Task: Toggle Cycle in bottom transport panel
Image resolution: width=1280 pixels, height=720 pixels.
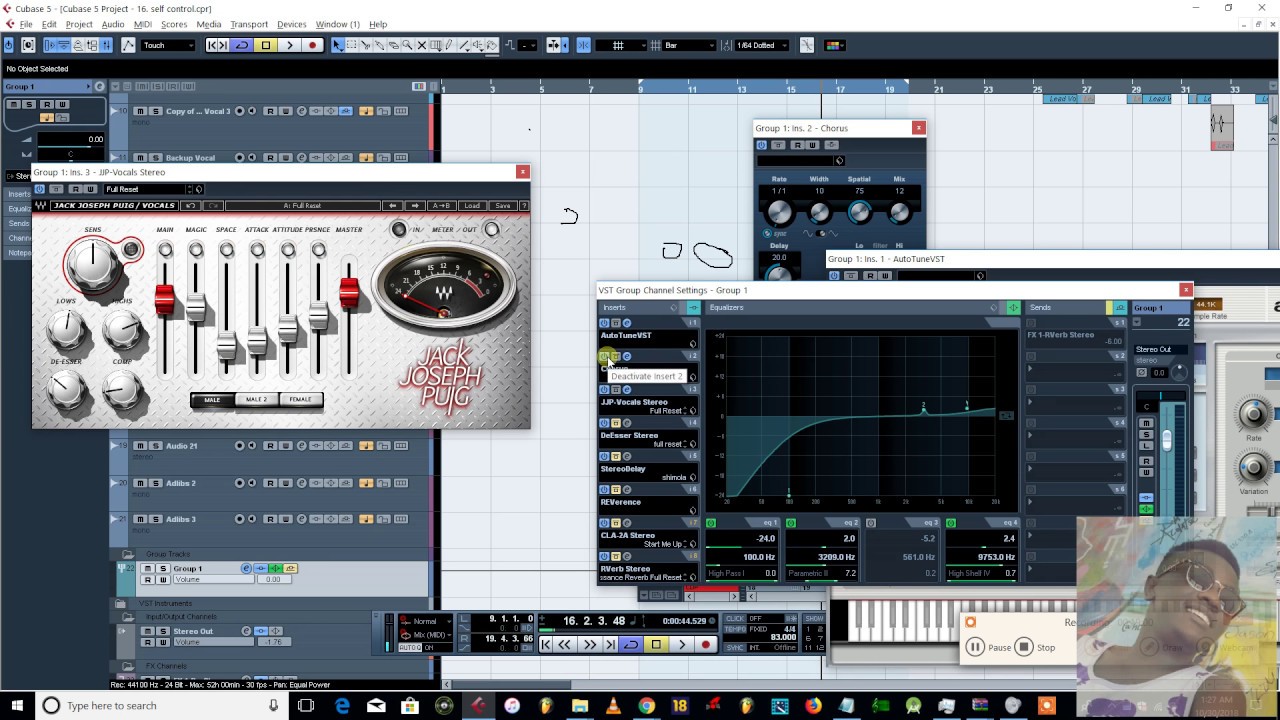Action: point(631,645)
